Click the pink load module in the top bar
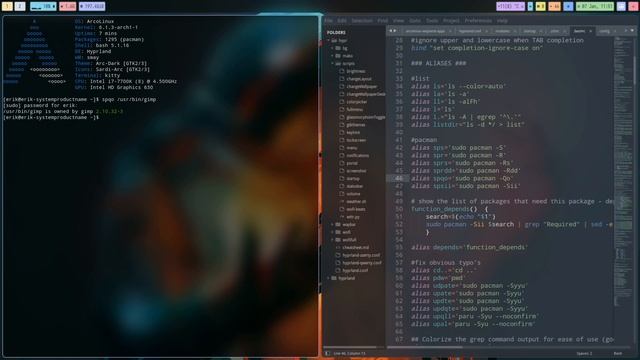 coord(67,6)
